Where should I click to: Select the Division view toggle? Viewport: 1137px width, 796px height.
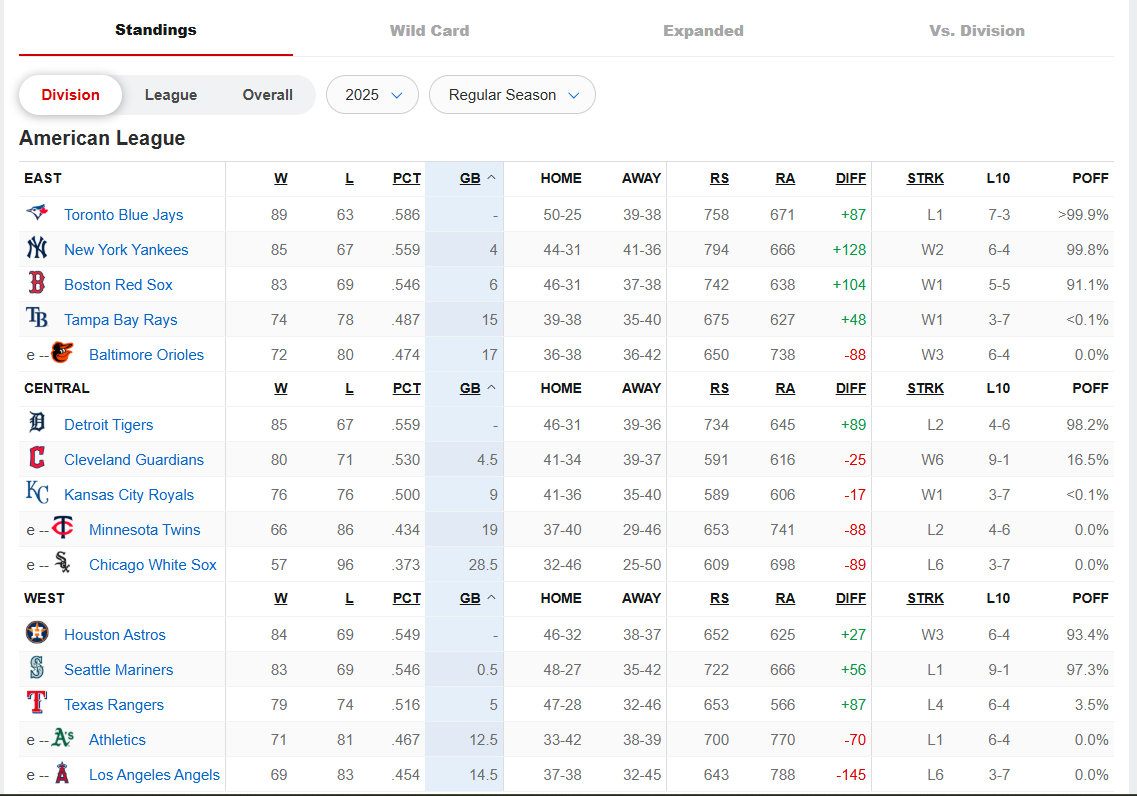70,95
